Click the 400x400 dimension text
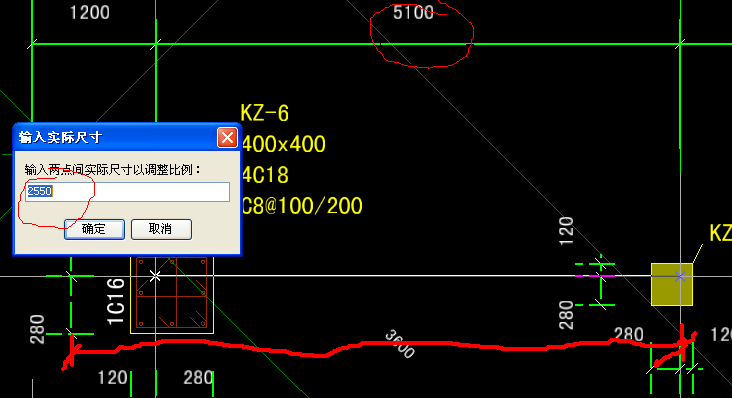 point(283,144)
